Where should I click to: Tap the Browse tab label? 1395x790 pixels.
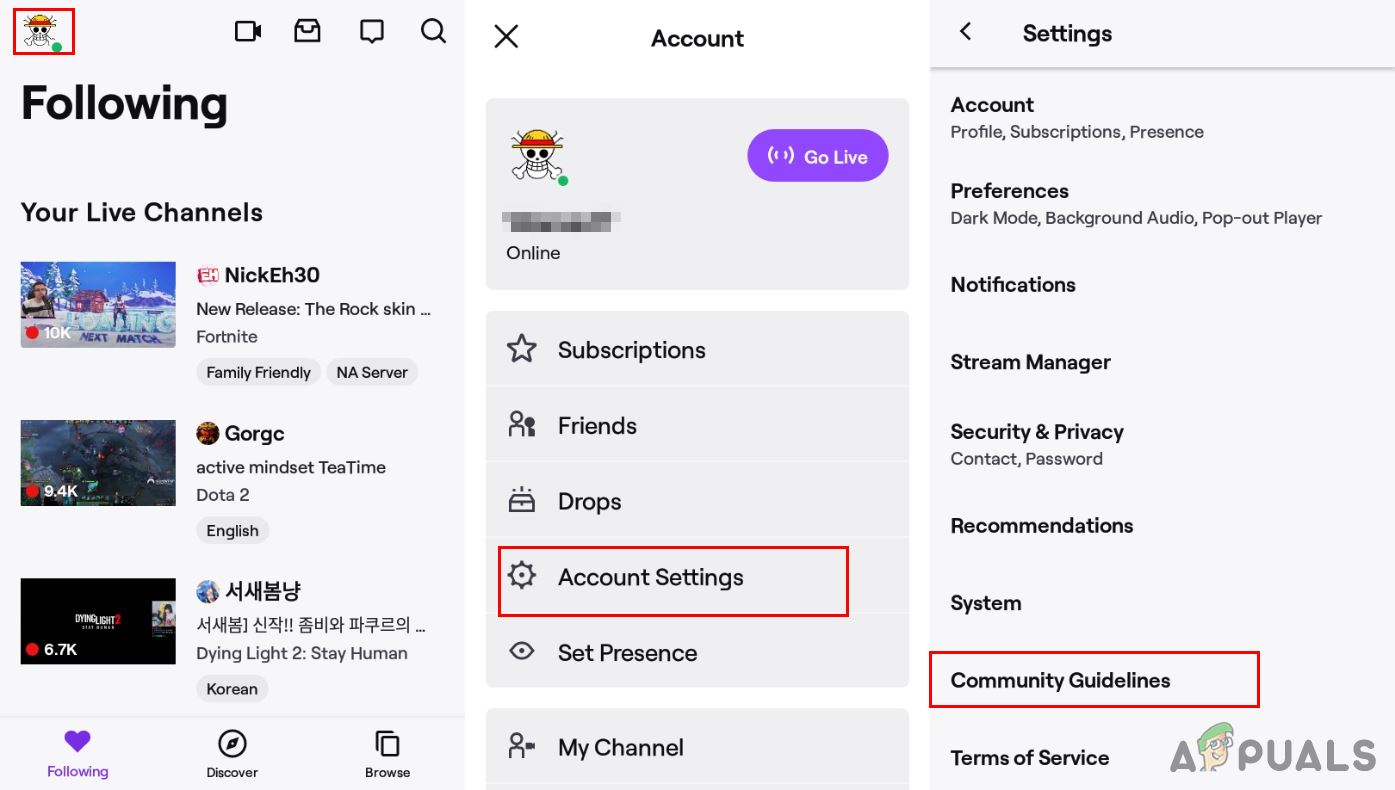pos(387,772)
